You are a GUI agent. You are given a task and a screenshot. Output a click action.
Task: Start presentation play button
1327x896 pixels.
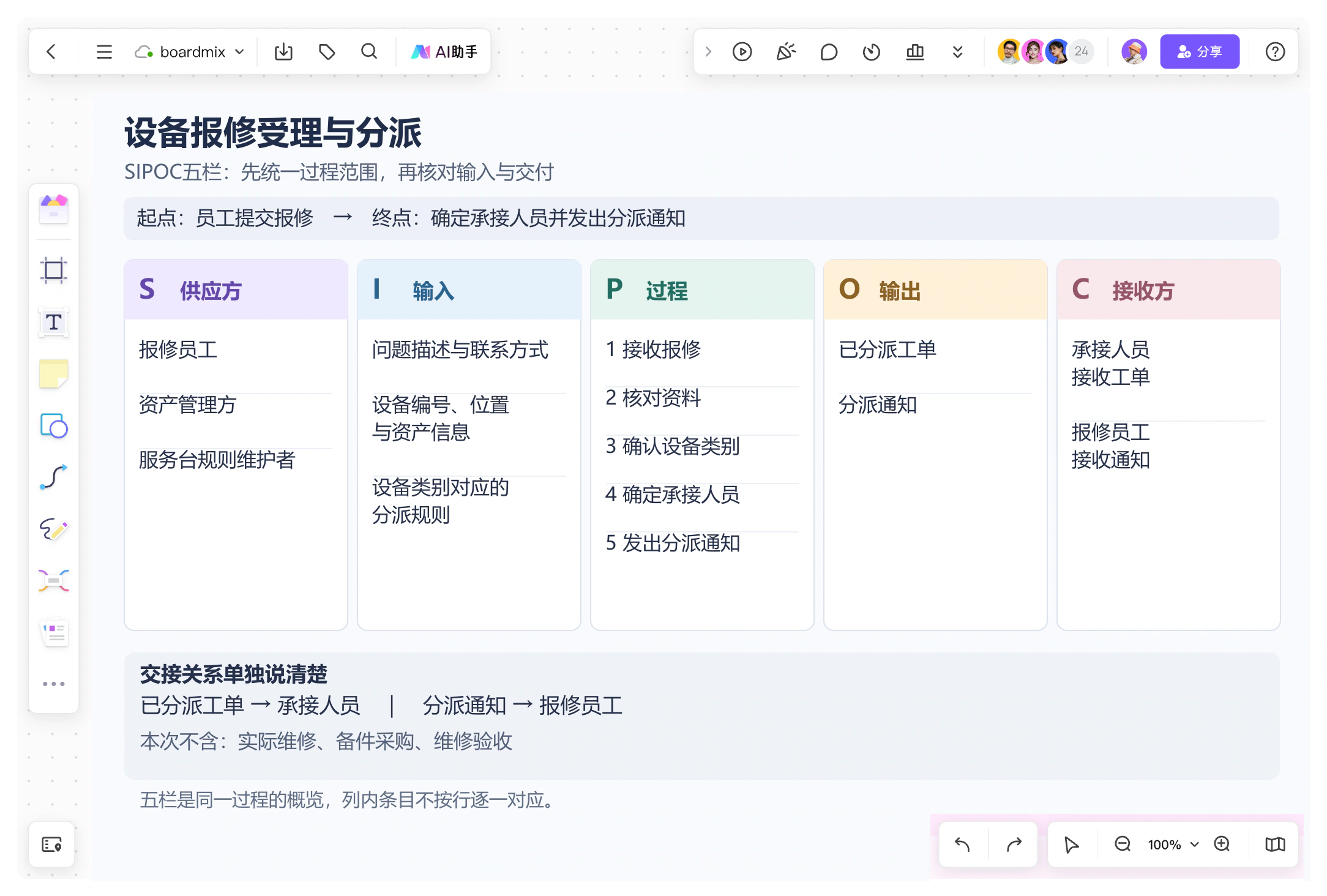point(742,52)
